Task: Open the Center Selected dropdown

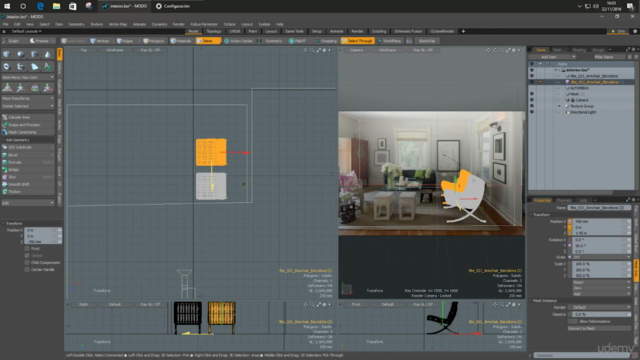Action: [x=28, y=106]
